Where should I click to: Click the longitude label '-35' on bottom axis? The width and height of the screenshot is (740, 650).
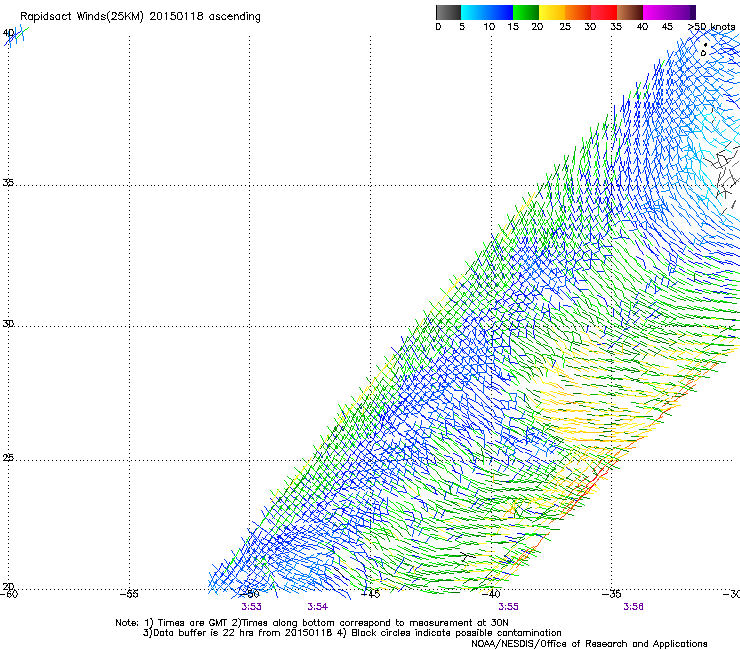pyautogui.click(x=612, y=594)
